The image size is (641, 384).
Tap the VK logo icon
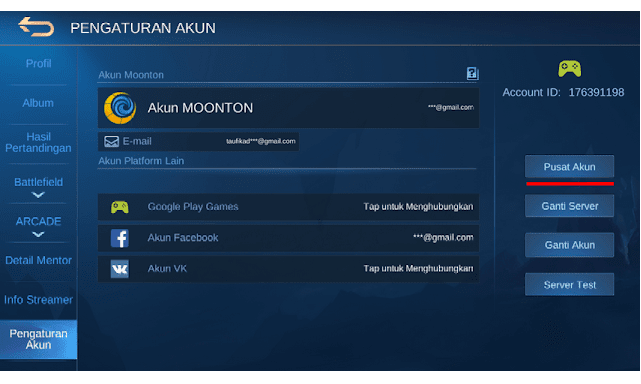pyautogui.click(x=120, y=269)
